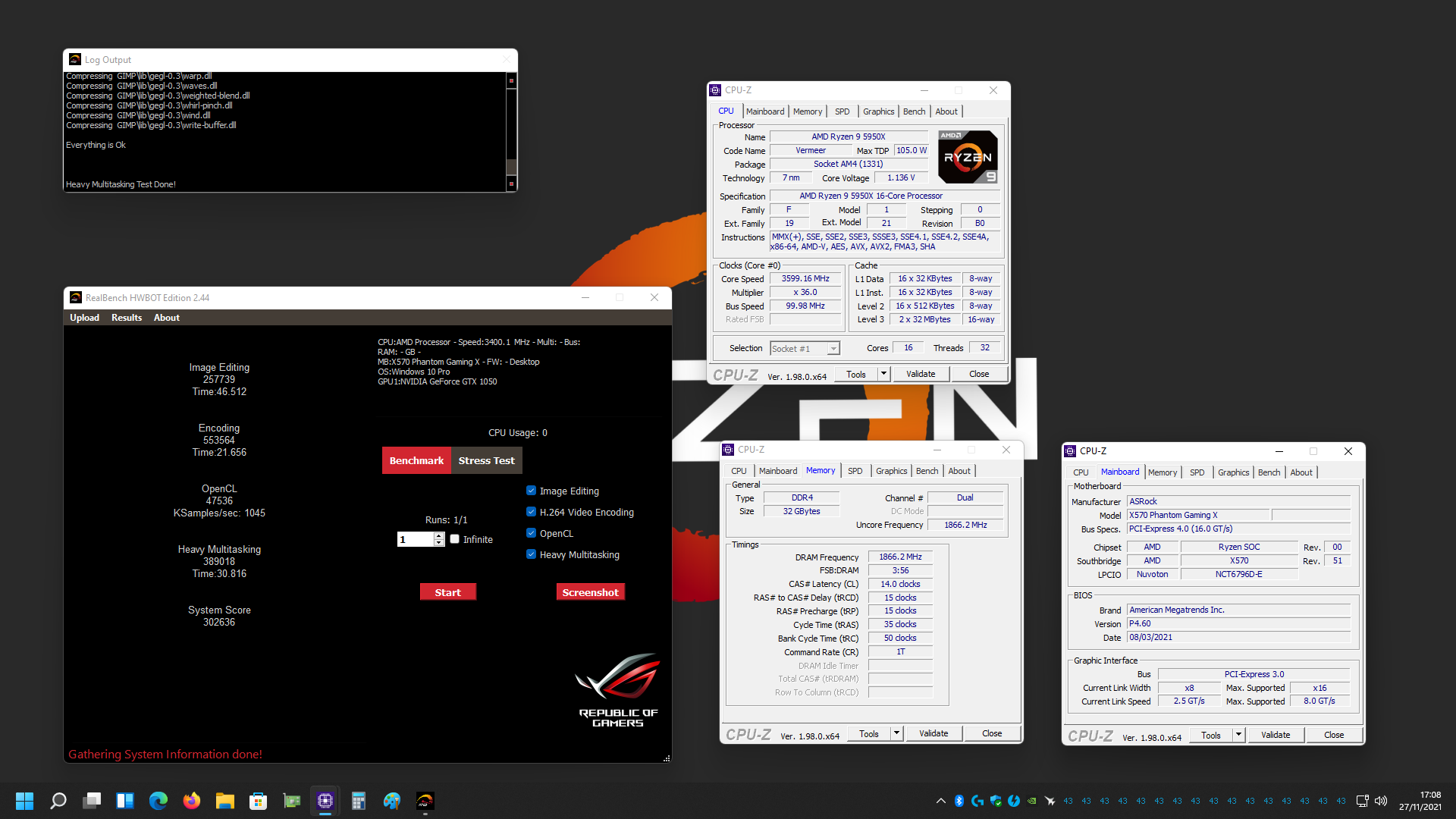
Task: Enable the Infinite runs checkbox
Action: coord(455,539)
